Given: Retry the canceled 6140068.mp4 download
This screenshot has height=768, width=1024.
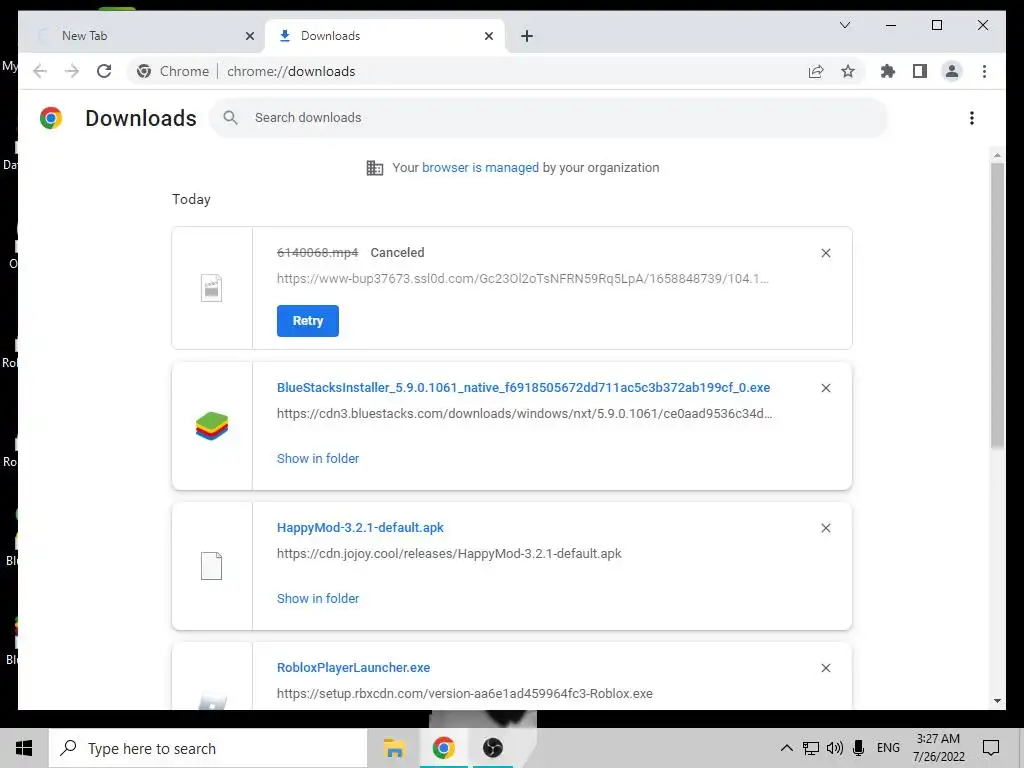Looking at the screenshot, I should (x=308, y=321).
